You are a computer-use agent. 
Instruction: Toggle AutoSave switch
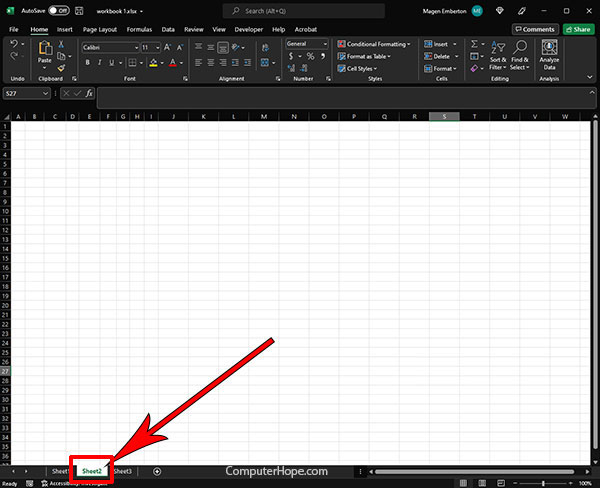click(x=59, y=11)
